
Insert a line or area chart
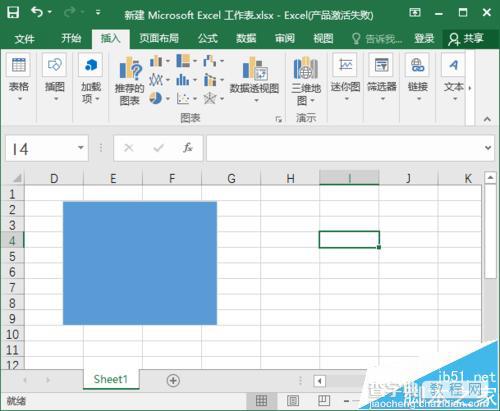pyautogui.click(x=159, y=80)
